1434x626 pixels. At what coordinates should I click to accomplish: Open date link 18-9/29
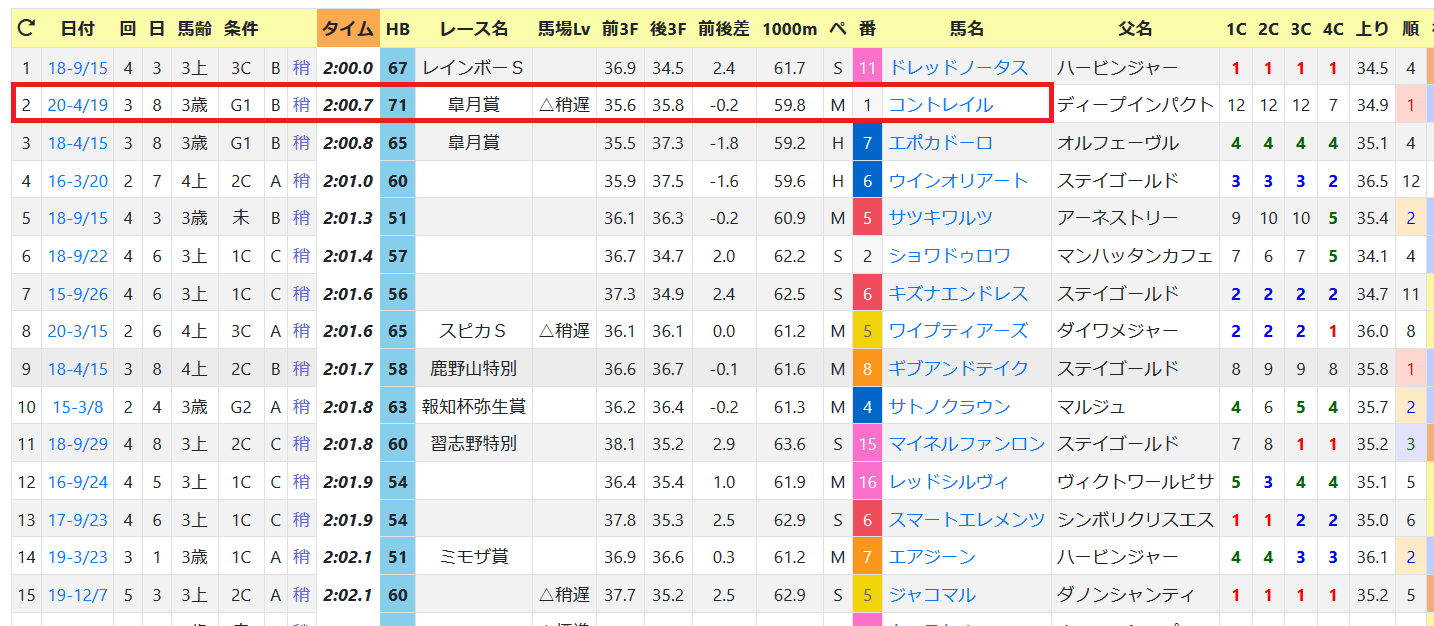[x=77, y=444]
